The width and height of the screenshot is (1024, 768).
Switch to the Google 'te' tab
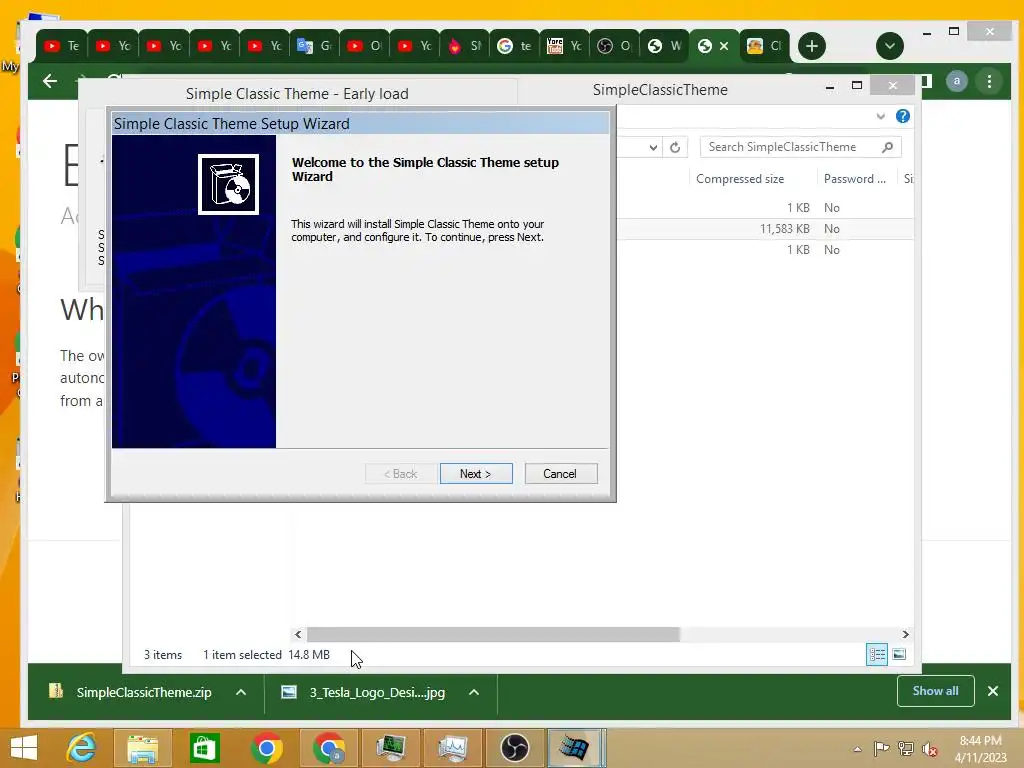(514, 46)
